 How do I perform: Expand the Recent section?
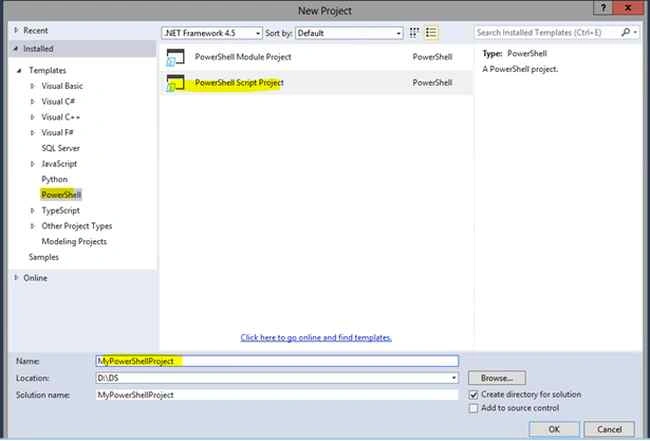click(16, 30)
